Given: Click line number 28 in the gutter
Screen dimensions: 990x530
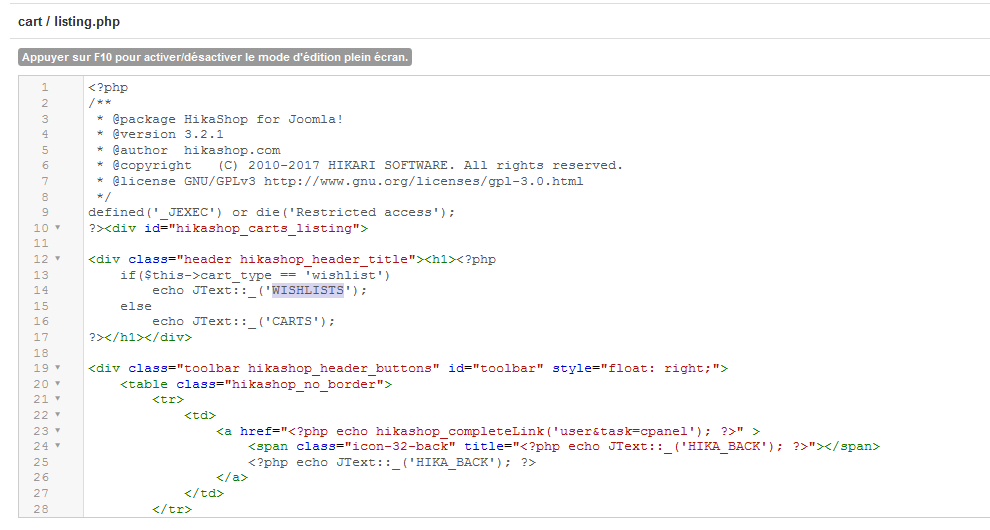Looking at the screenshot, I should coord(41,509).
